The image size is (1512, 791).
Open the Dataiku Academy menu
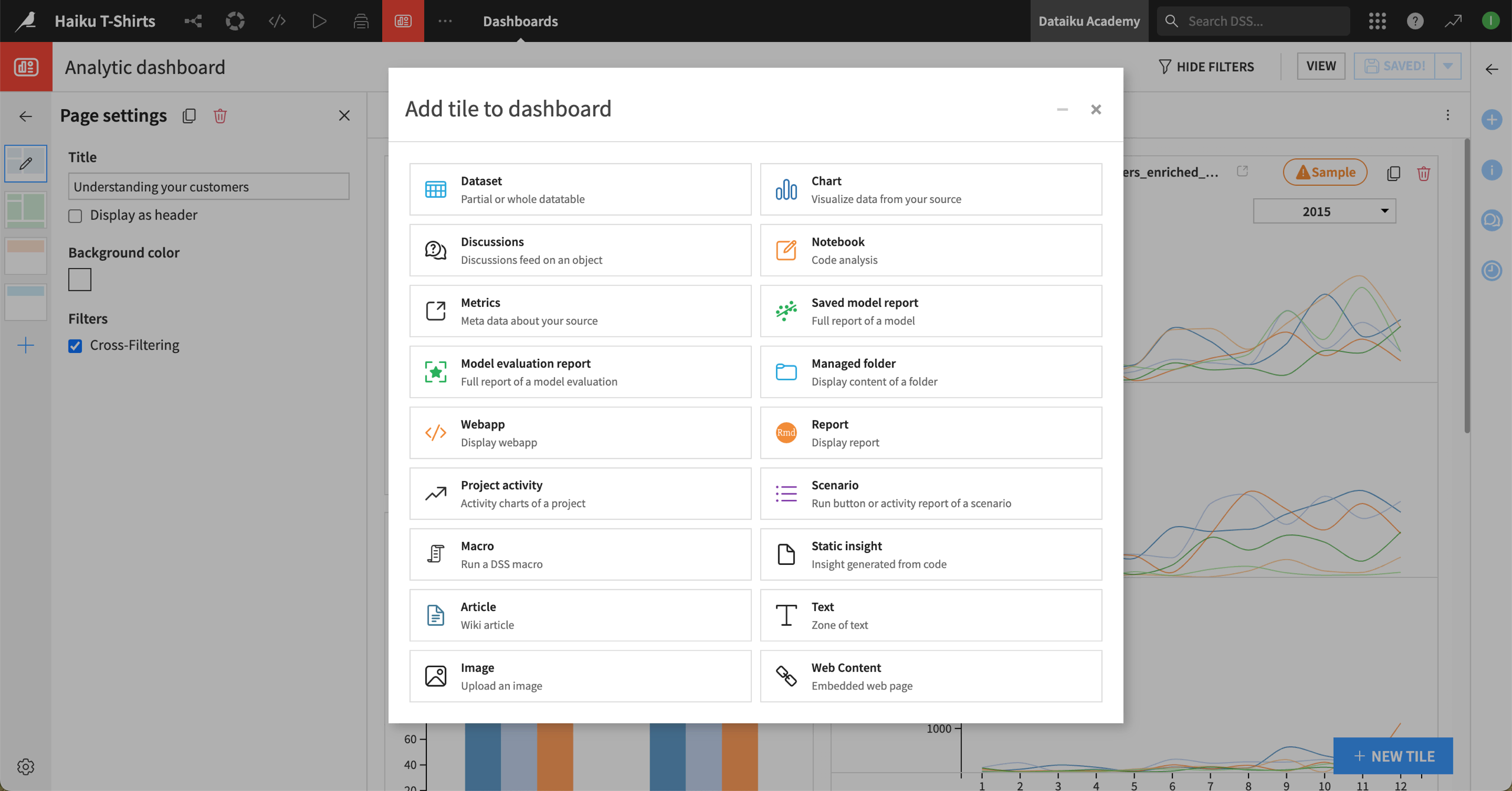point(1089,21)
